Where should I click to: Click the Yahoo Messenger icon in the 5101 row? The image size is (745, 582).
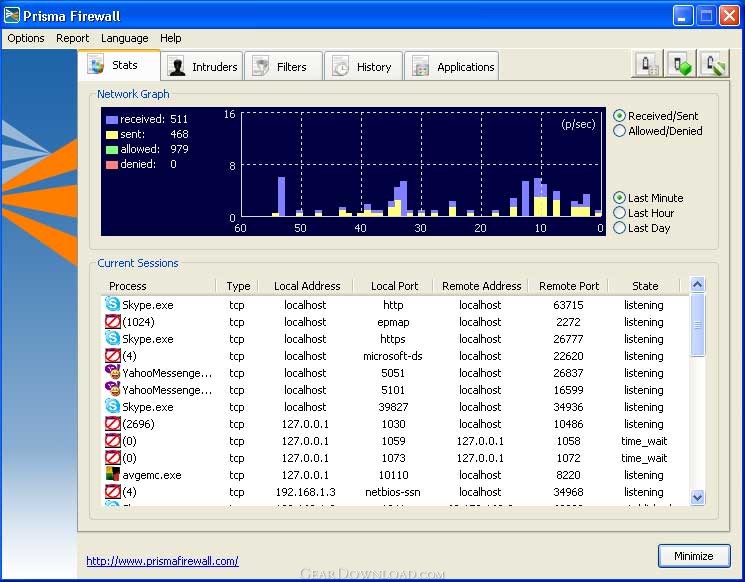(x=113, y=390)
